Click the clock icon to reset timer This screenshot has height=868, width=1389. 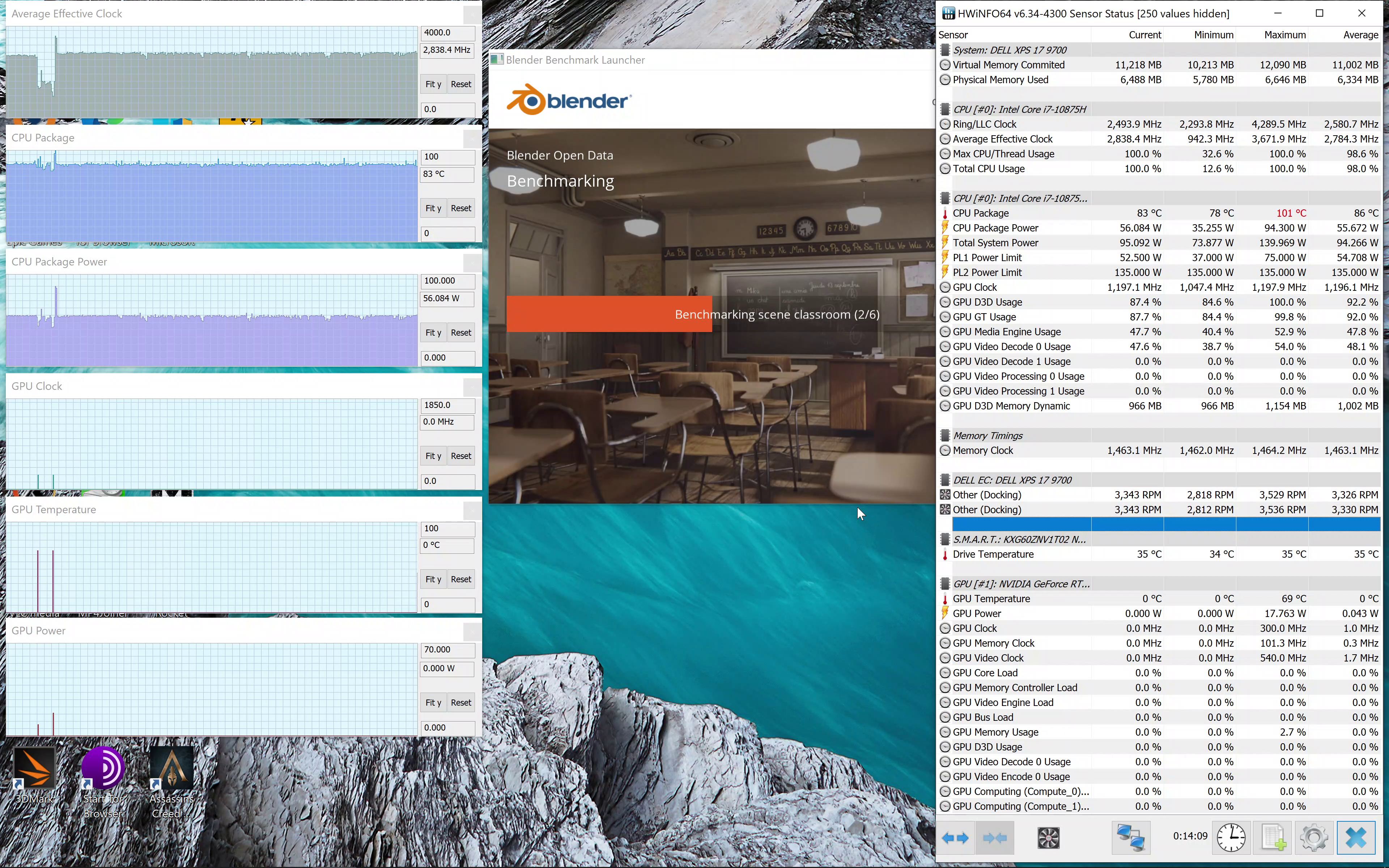coord(1231,838)
